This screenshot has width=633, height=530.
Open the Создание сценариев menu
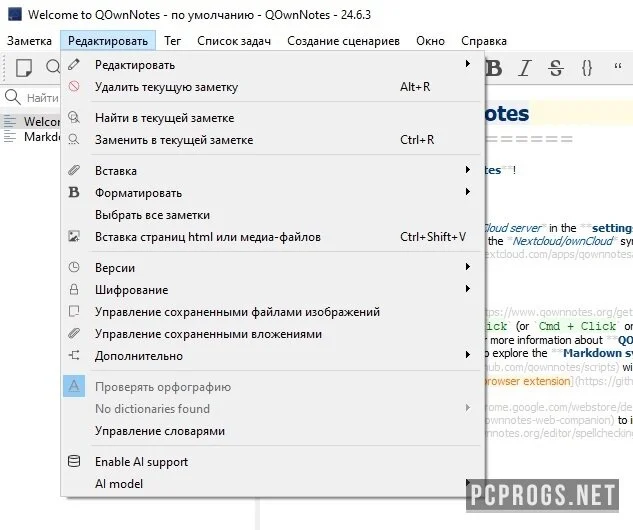point(343,41)
